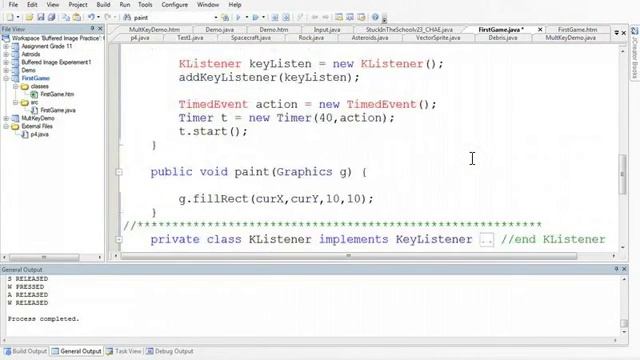Click the toolbar options overflow arrow

point(384,18)
